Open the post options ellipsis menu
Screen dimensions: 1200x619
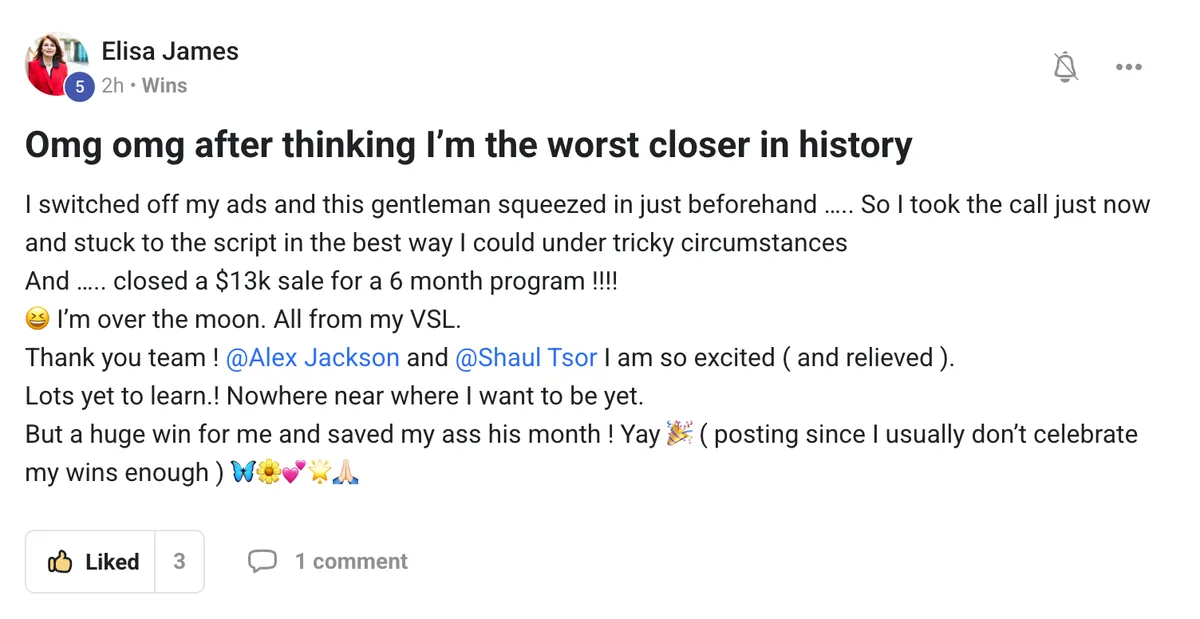click(x=1129, y=66)
